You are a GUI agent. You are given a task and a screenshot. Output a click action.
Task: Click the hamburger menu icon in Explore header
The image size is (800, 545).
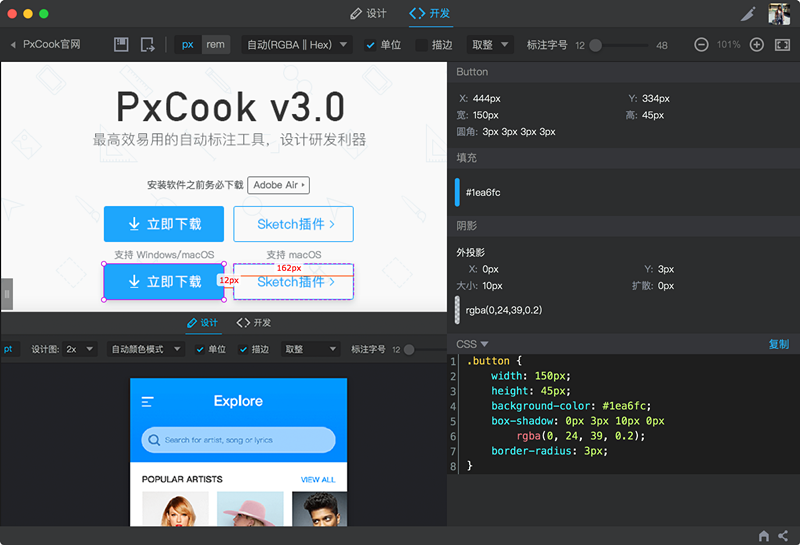click(x=147, y=402)
